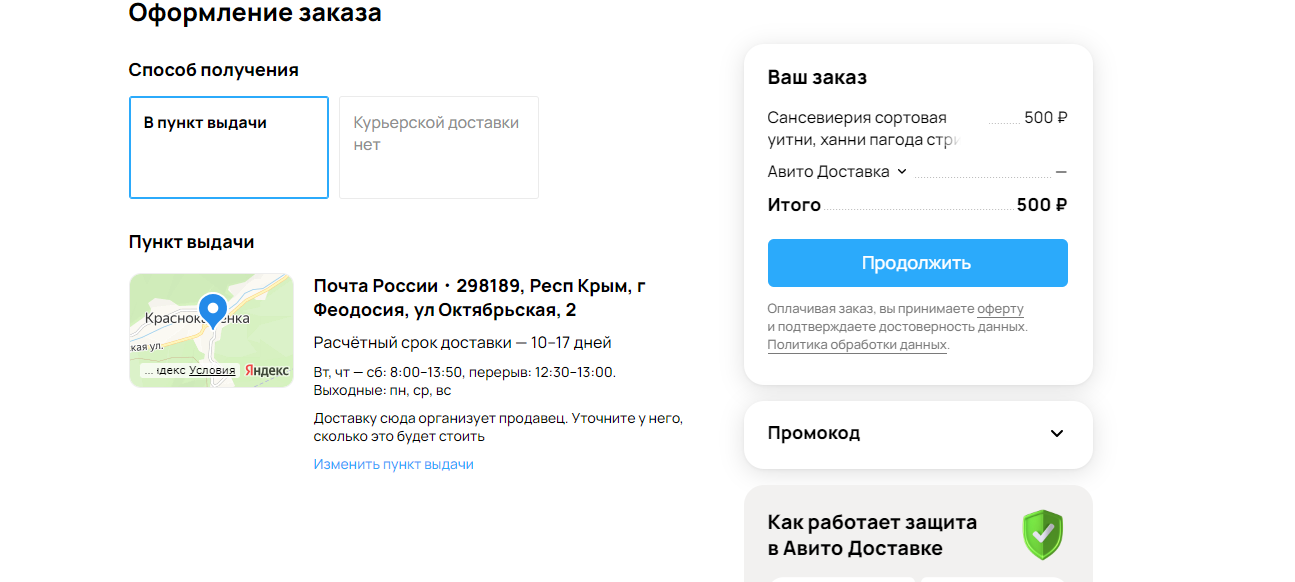Click the blue map pin marker
Viewport: 1295px width, 582px height.
[x=211, y=310]
